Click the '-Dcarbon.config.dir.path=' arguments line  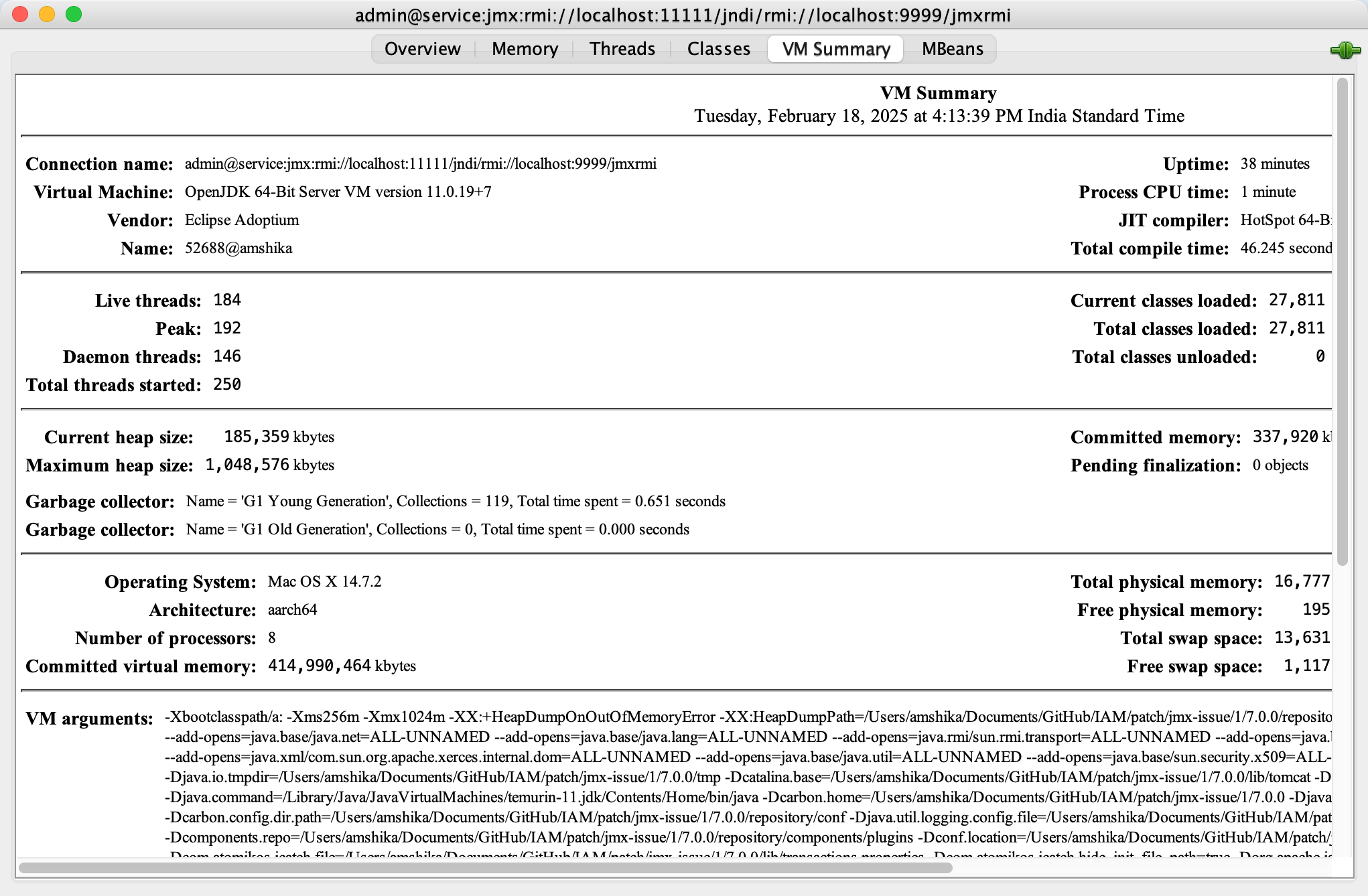click(748, 818)
